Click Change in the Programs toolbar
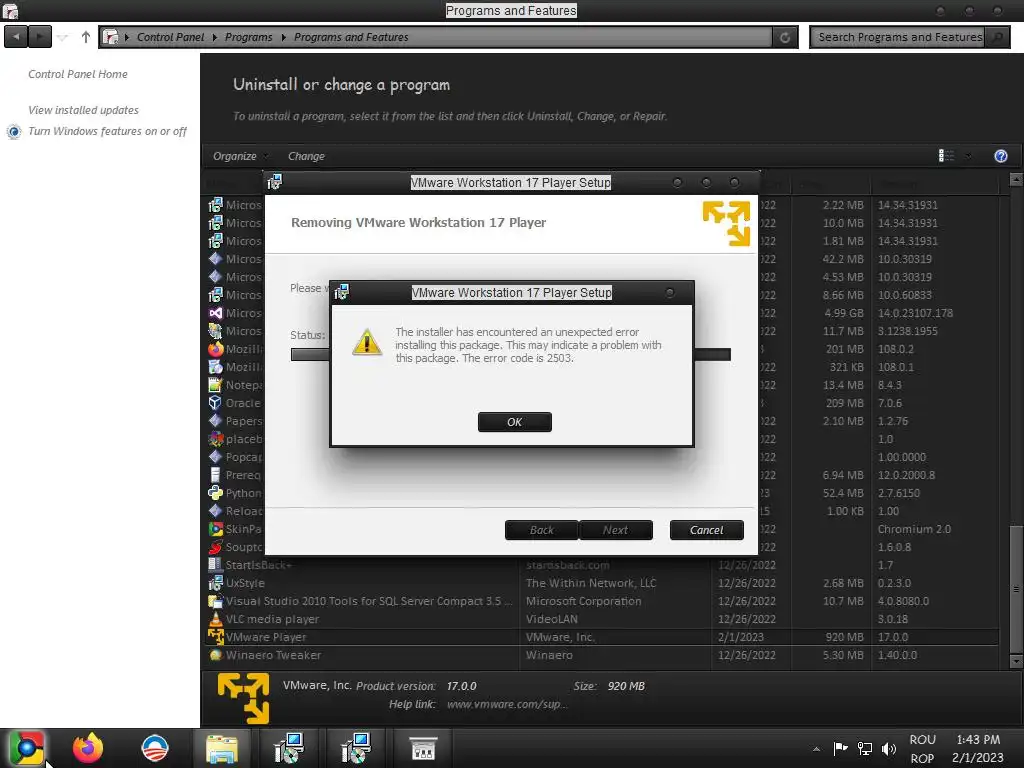The width and height of the screenshot is (1024, 768). [x=306, y=156]
